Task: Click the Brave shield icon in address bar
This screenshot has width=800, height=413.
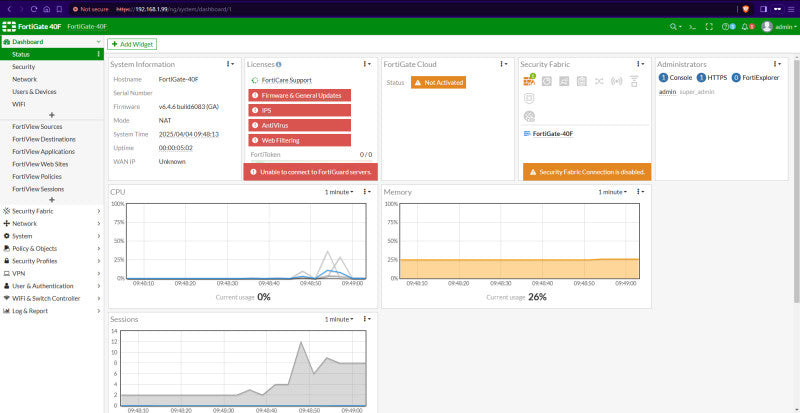Action: pos(745,9)
